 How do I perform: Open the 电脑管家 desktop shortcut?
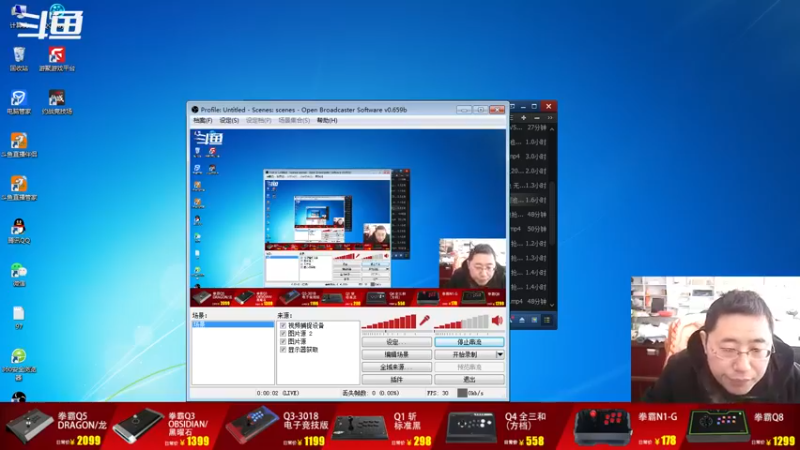(x=19, y=102)
